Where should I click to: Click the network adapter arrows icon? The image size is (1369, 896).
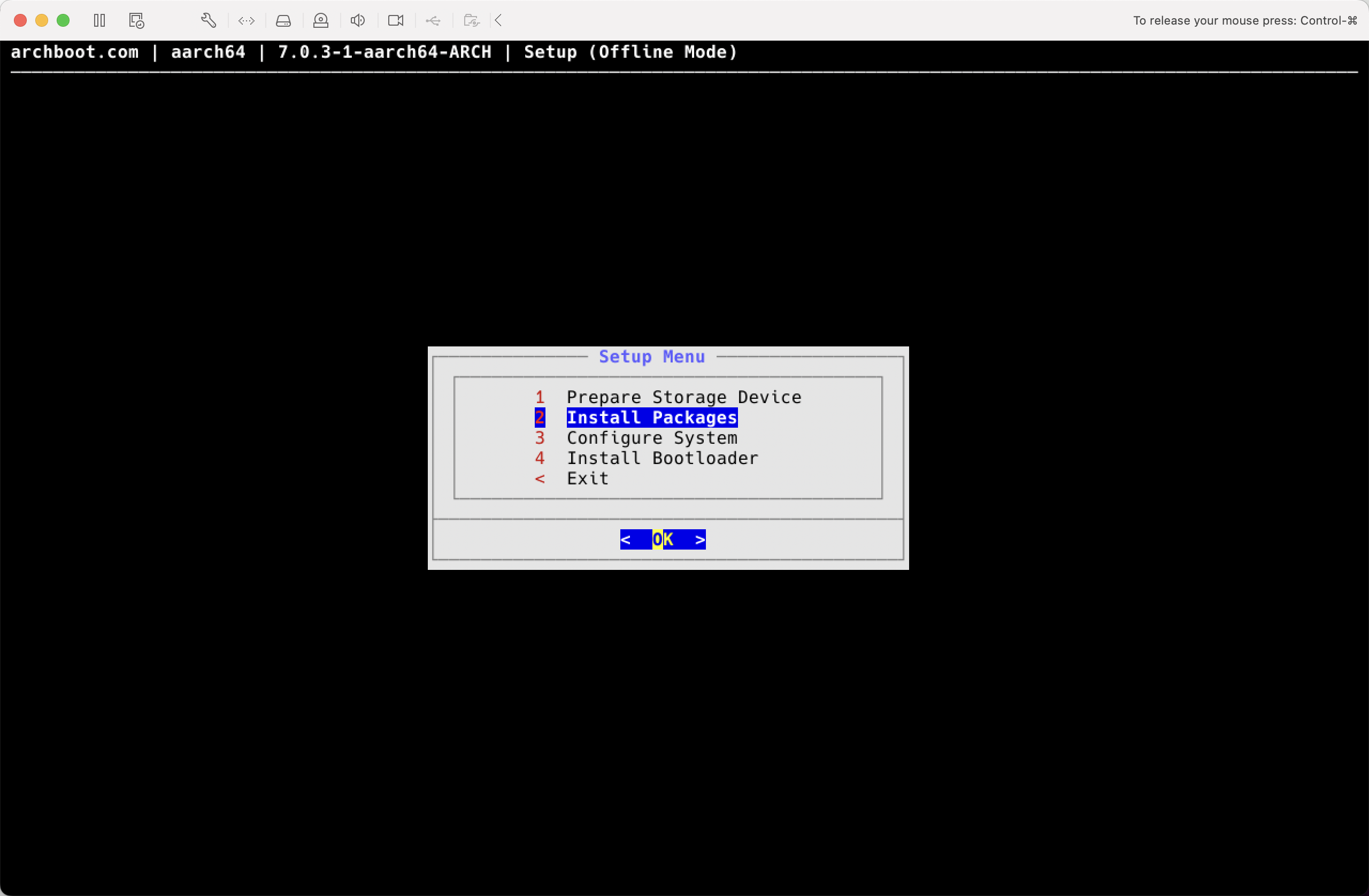coord(246,21)
